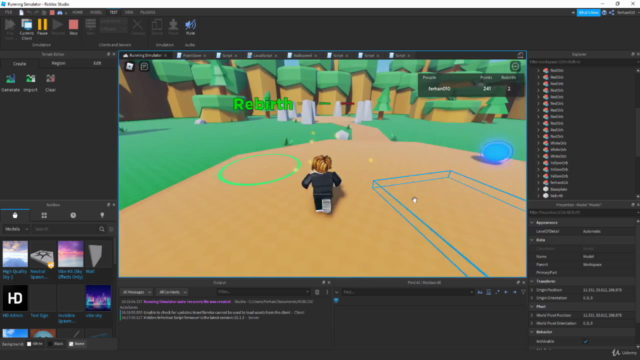Click the What's New button
This screenshot has width=640, height=360.
[x=588, y=13]
